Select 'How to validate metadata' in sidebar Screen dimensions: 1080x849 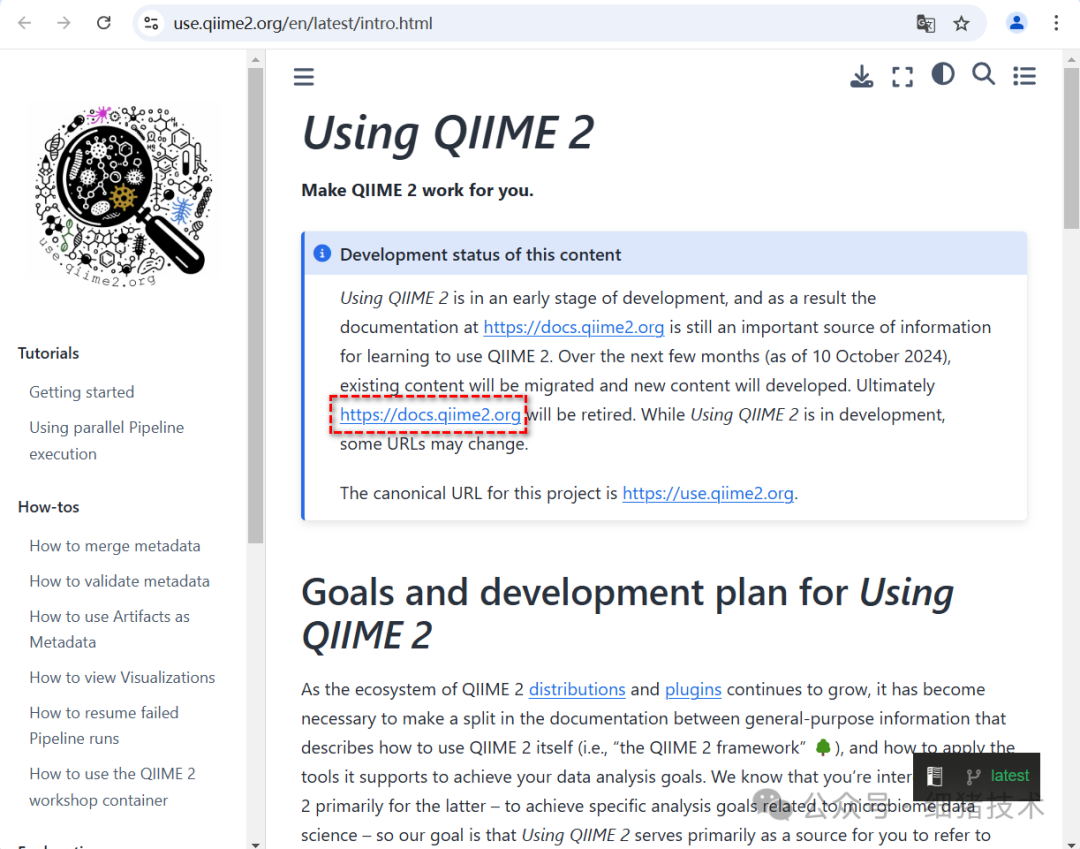119,581
